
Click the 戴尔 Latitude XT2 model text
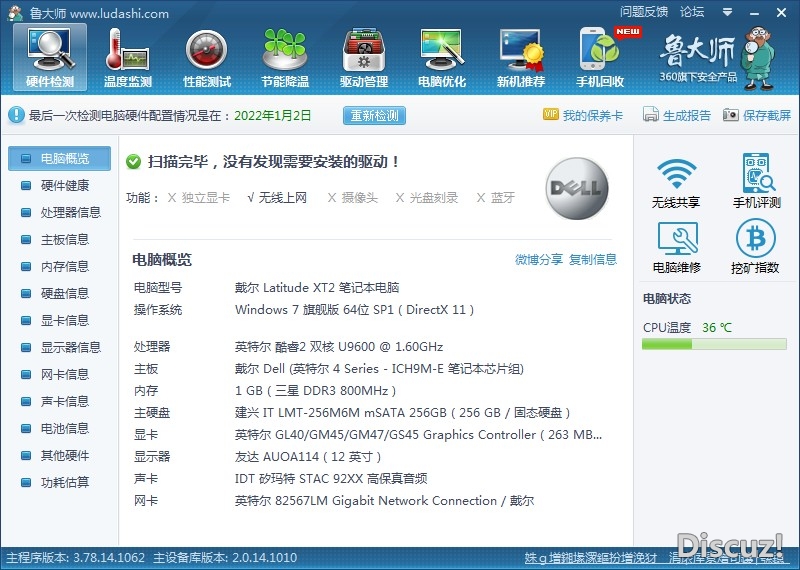click(317, 287)
